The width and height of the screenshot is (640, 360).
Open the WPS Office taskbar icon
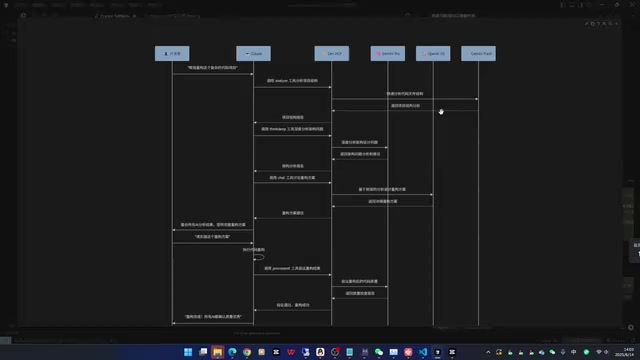(291, 352)
